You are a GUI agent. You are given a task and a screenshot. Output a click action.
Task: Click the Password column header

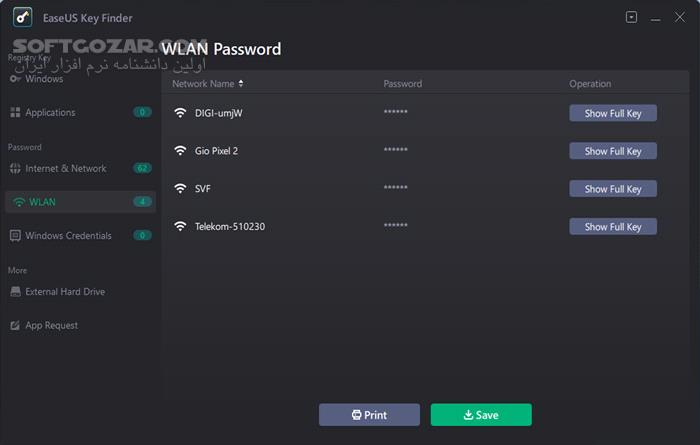click(x=403, y=83)
